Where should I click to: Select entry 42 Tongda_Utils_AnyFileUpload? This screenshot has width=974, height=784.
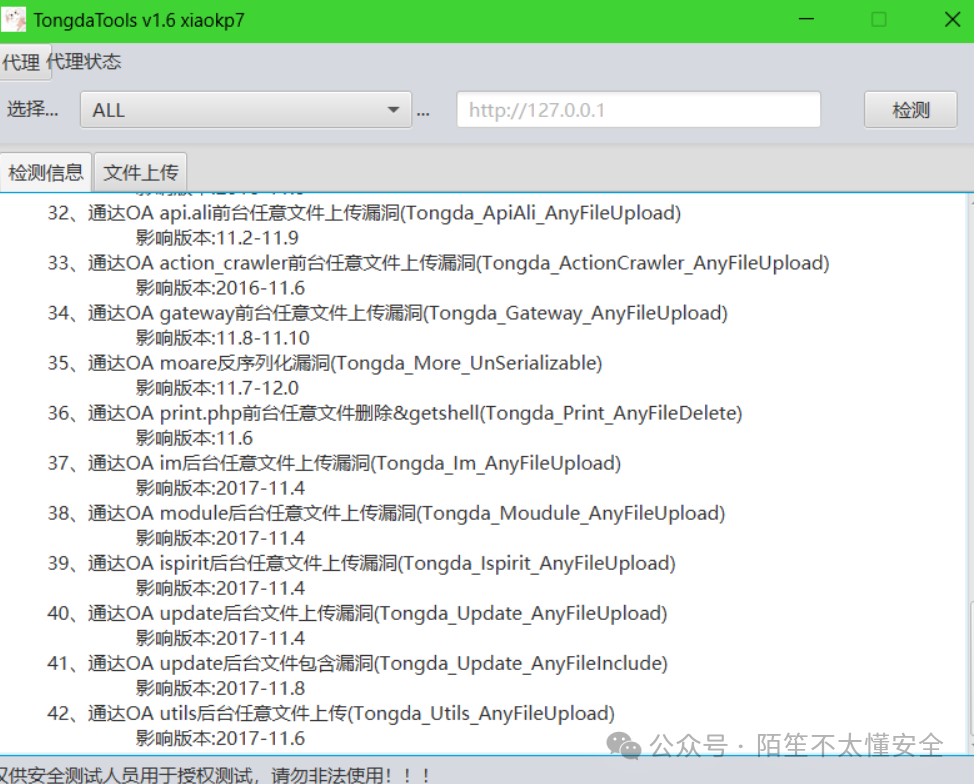pyautogui.click(x=330, y=712)
